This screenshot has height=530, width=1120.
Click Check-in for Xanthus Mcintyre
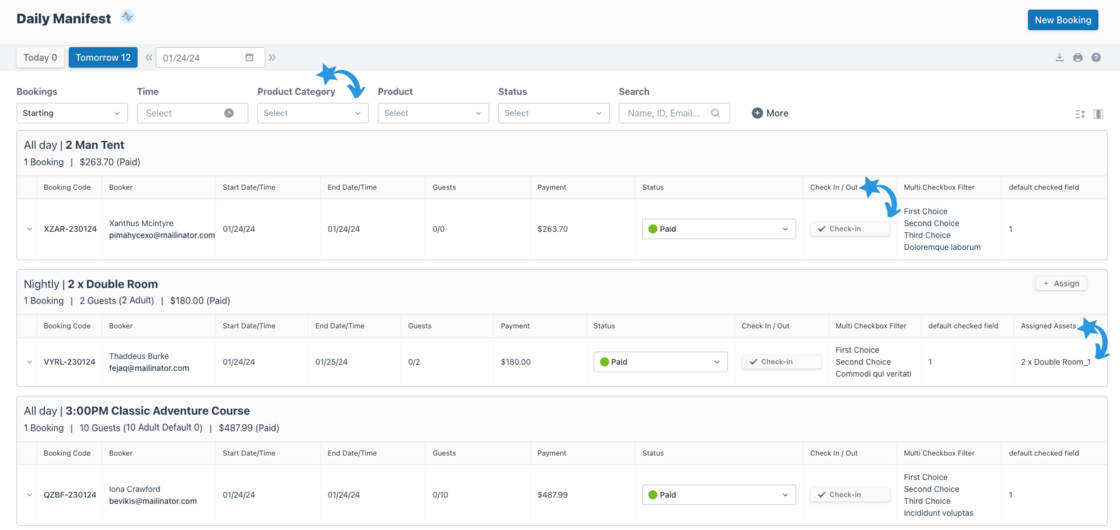click(850, 229)
